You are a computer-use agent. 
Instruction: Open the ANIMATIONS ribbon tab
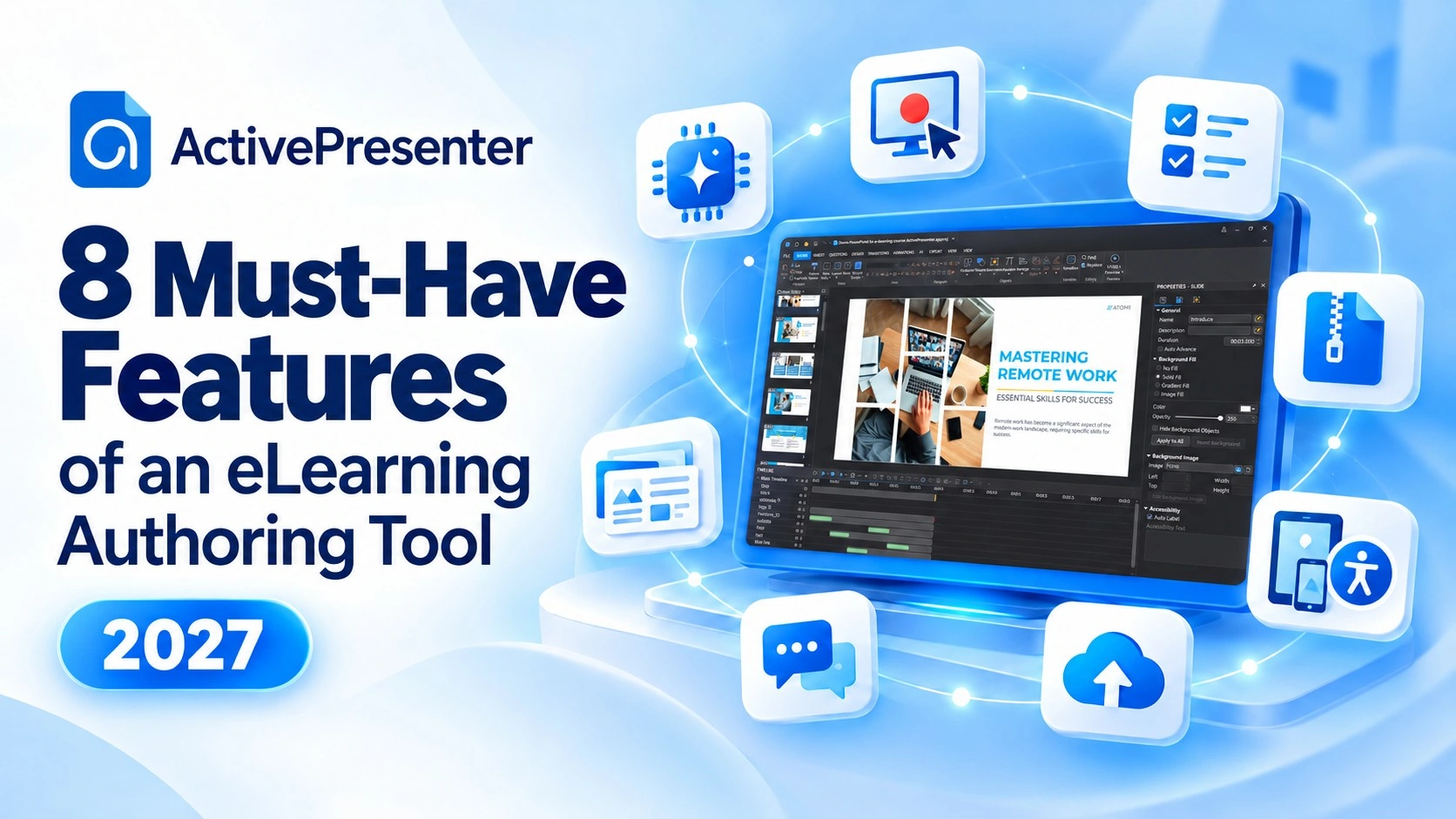click(904, 252)
